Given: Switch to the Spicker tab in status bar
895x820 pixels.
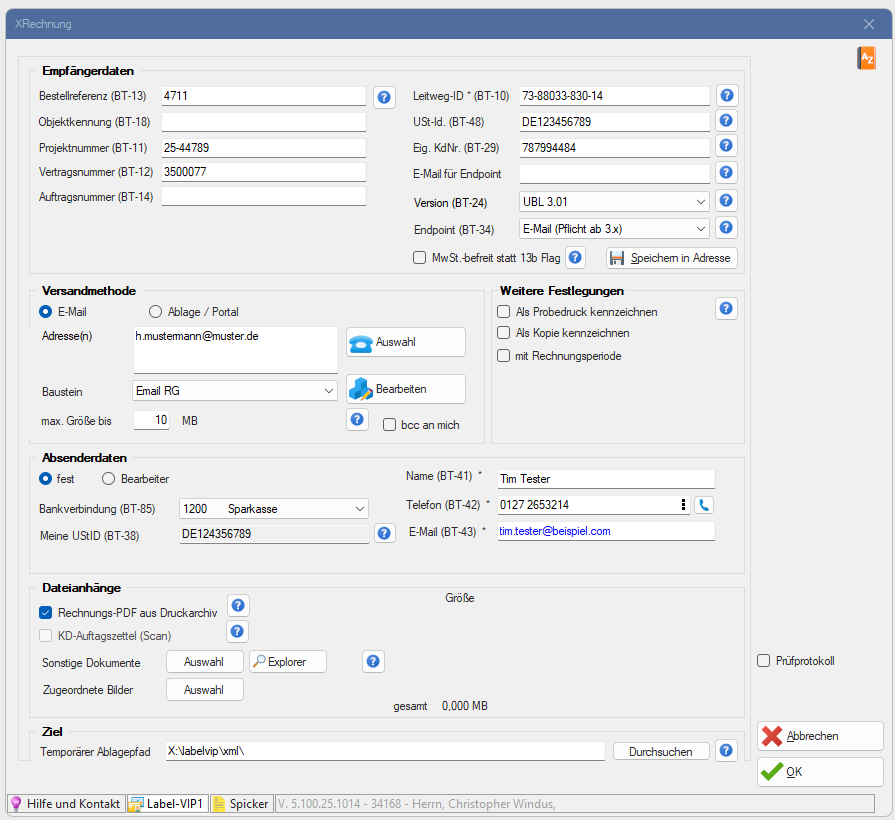Looking at the screenshot, I should pyautogui.click(x=240, y=804).
